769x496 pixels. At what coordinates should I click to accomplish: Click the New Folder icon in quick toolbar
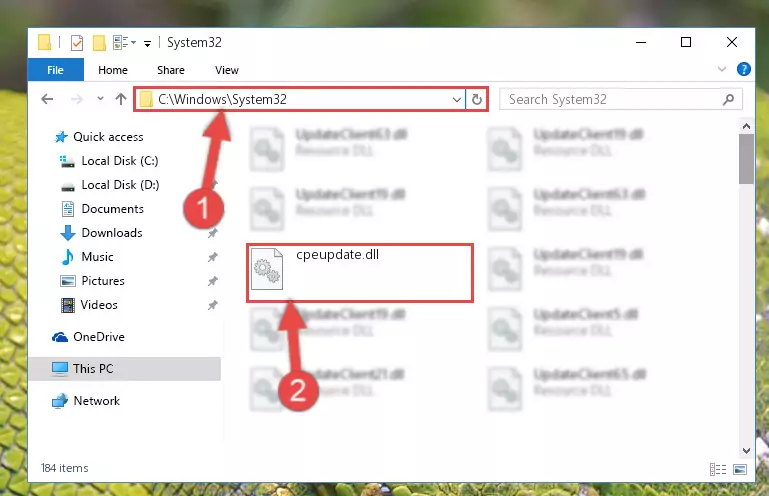pyautogui.click(x=99, y=43)
